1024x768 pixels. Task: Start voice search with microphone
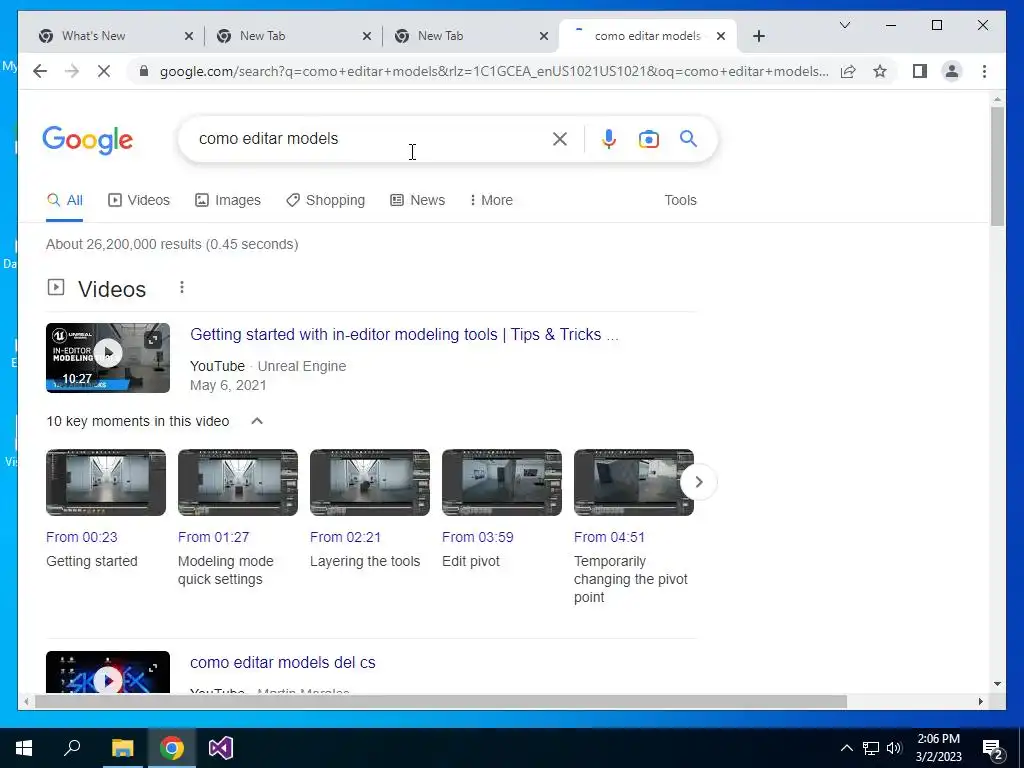609,138
